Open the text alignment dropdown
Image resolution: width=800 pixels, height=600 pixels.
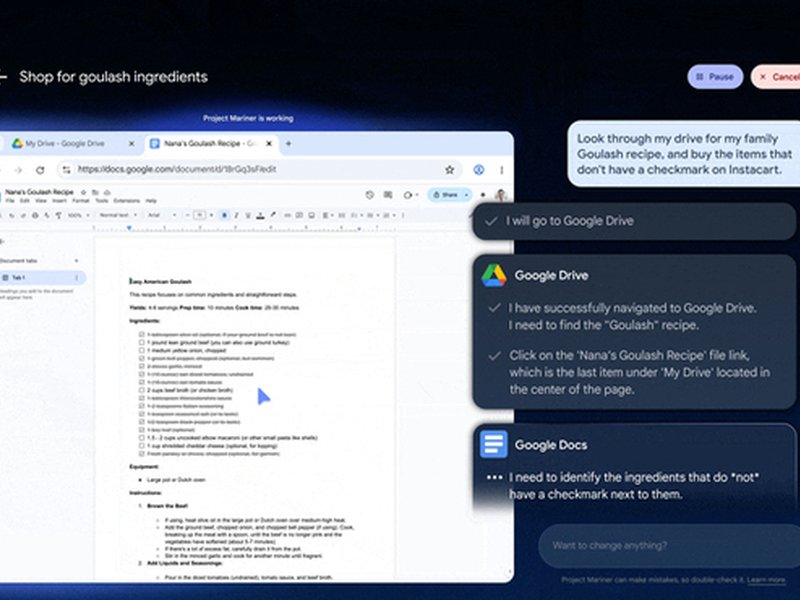pos(328,215)
